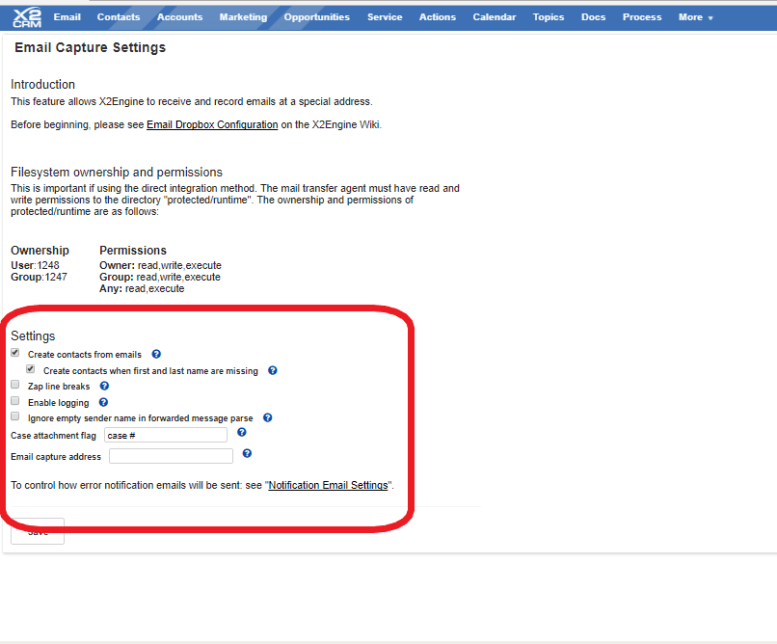Toggle Create contacts when names are missing
Viewport: 777px width, 644px height.
31,369
